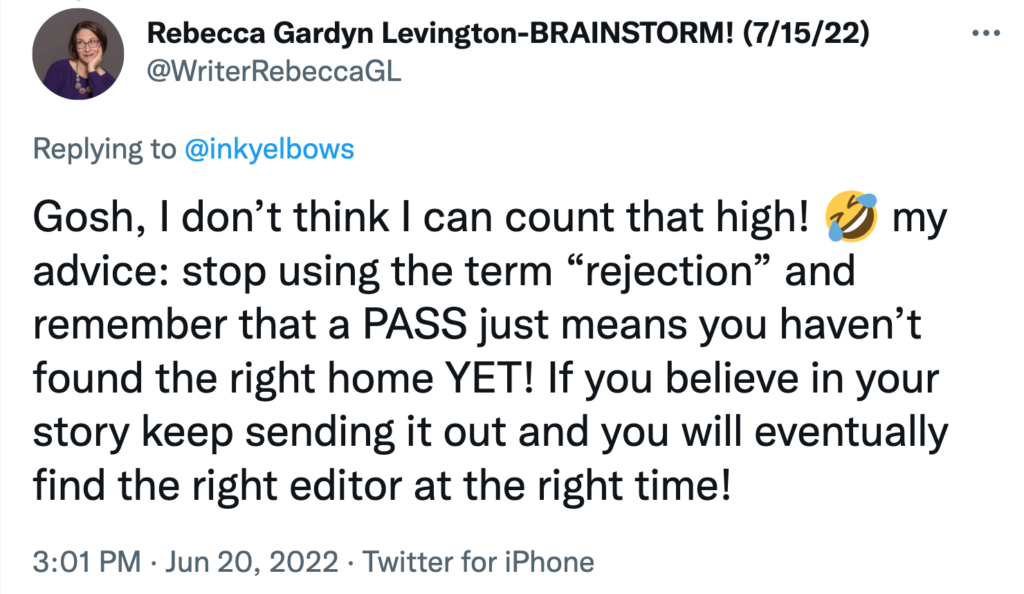The height and width of the screenshot is (594, 1024).
Task: Click the rolling-on-floor laughing emoji
Action: point(850,217)
